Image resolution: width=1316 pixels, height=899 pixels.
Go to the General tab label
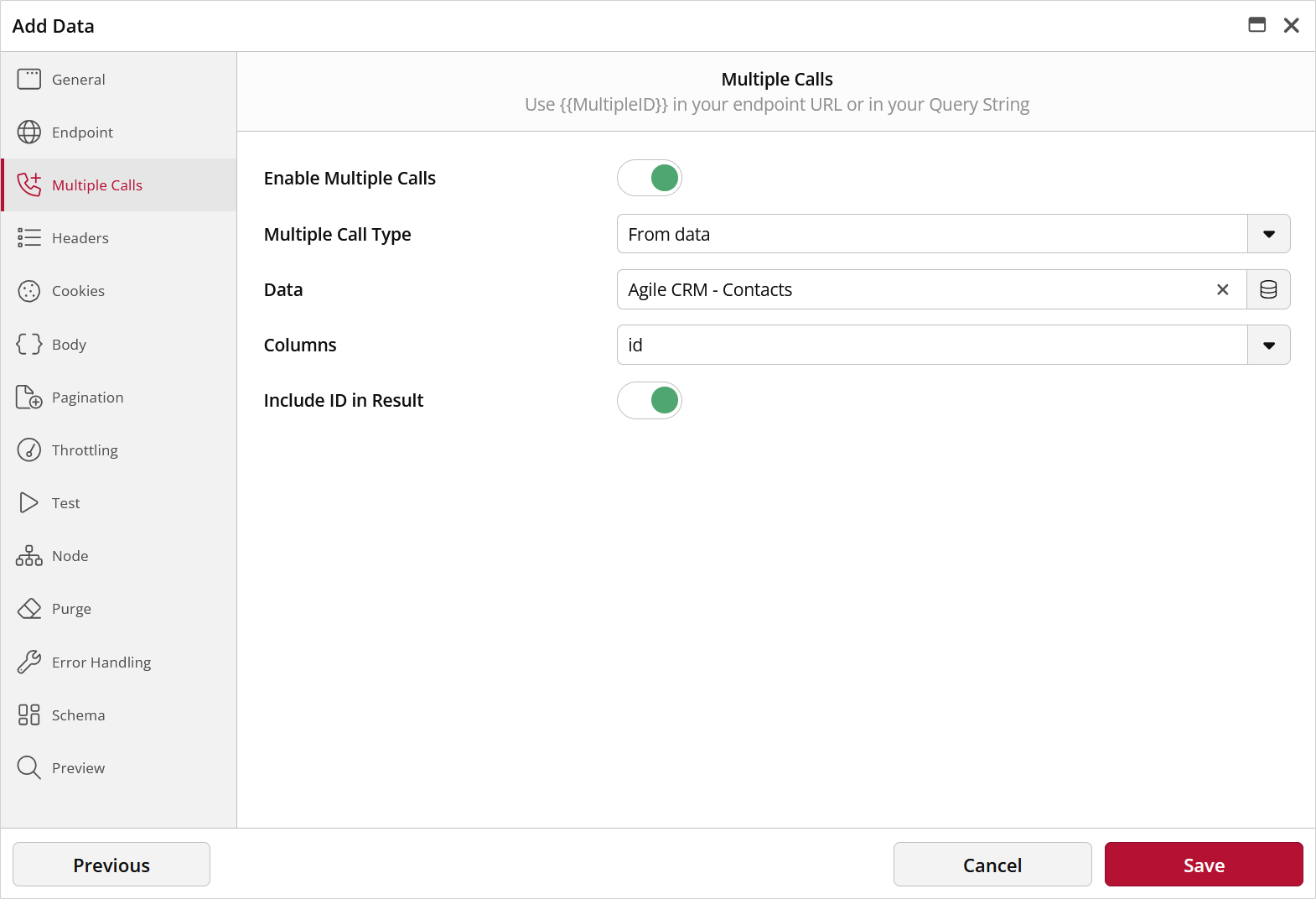pyautogui.click(x=79, y=80)
